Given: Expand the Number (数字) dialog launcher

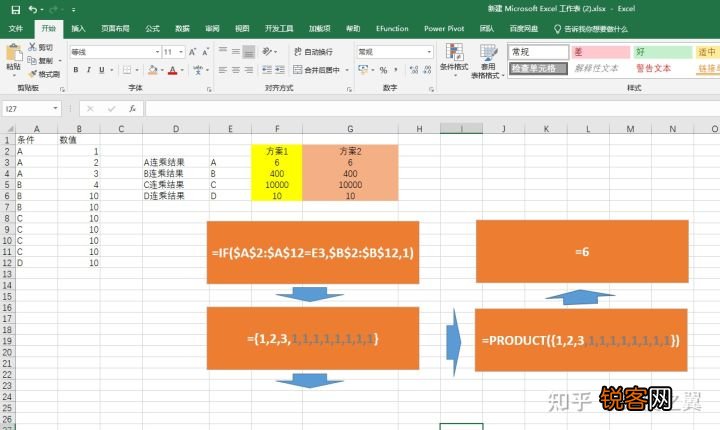Looking at the screenshot, I should click(x=431, y=89).
